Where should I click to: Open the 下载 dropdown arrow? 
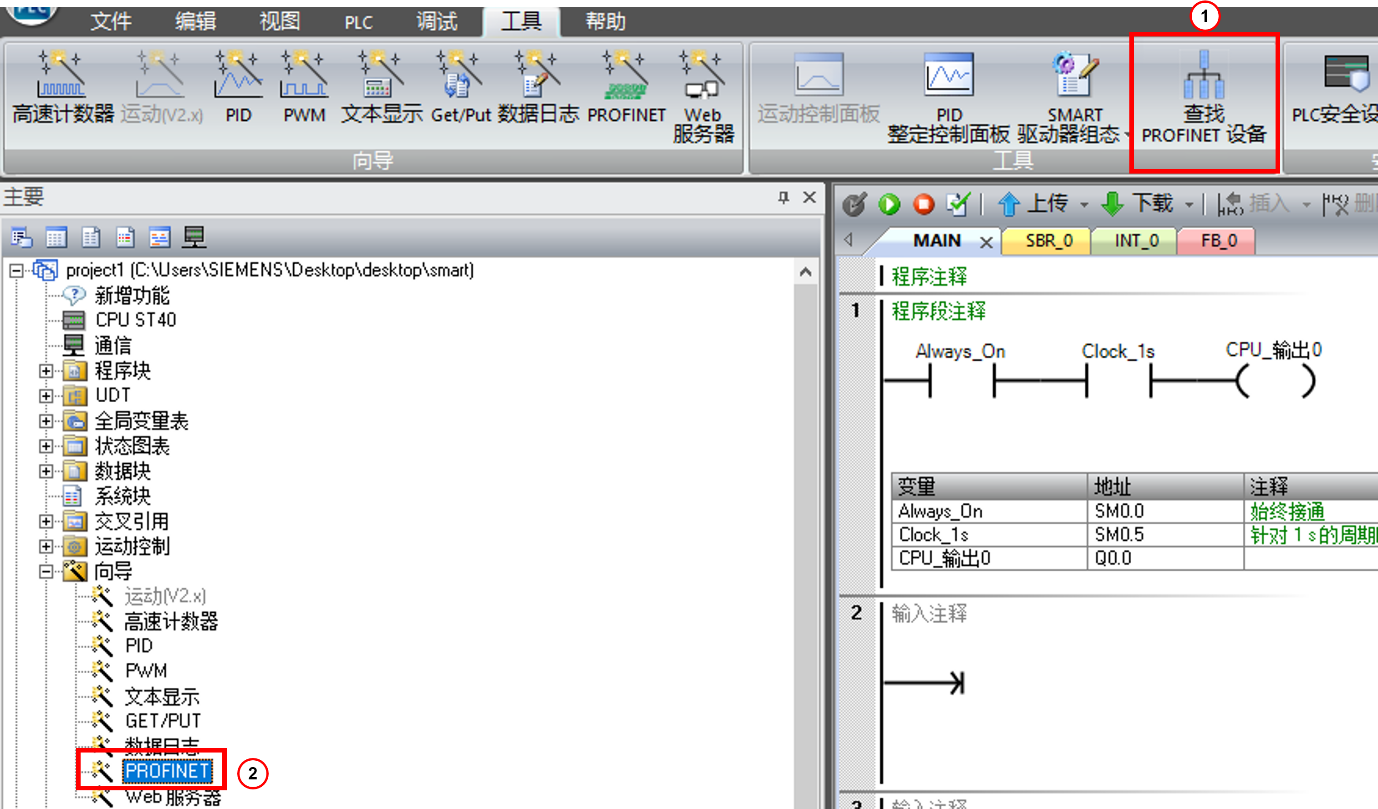[1189, 205]
